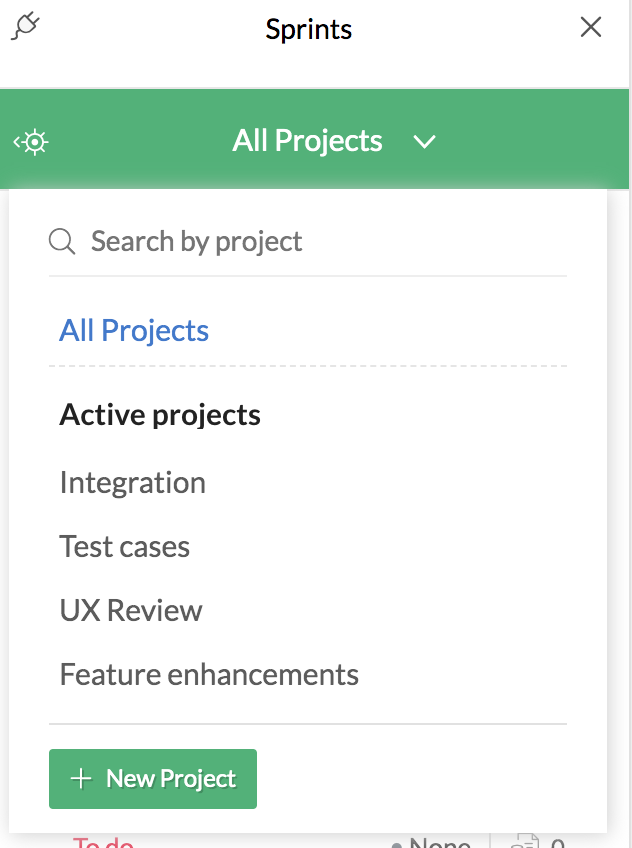
Task: Collapse the All Projects chevron arrow
Action: pyautogui.click(x=425, y=142)
